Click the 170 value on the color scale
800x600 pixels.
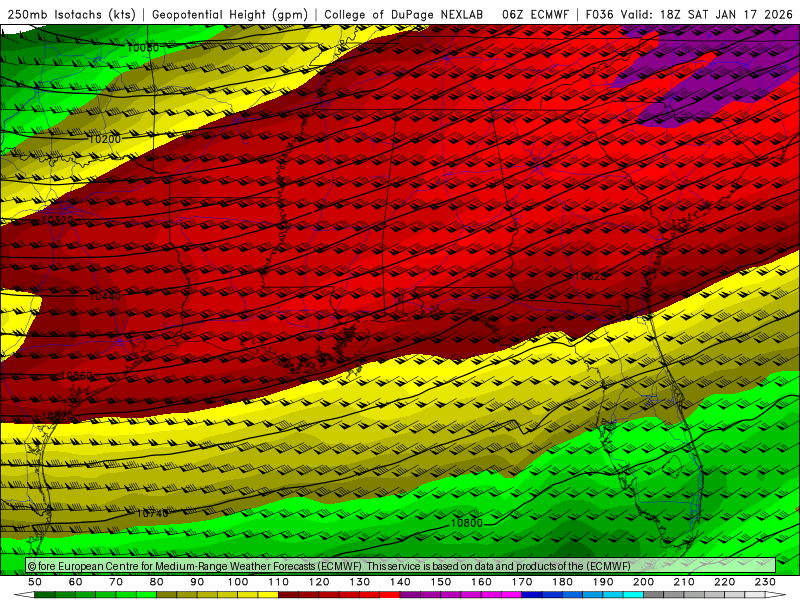tap(522, 582)
